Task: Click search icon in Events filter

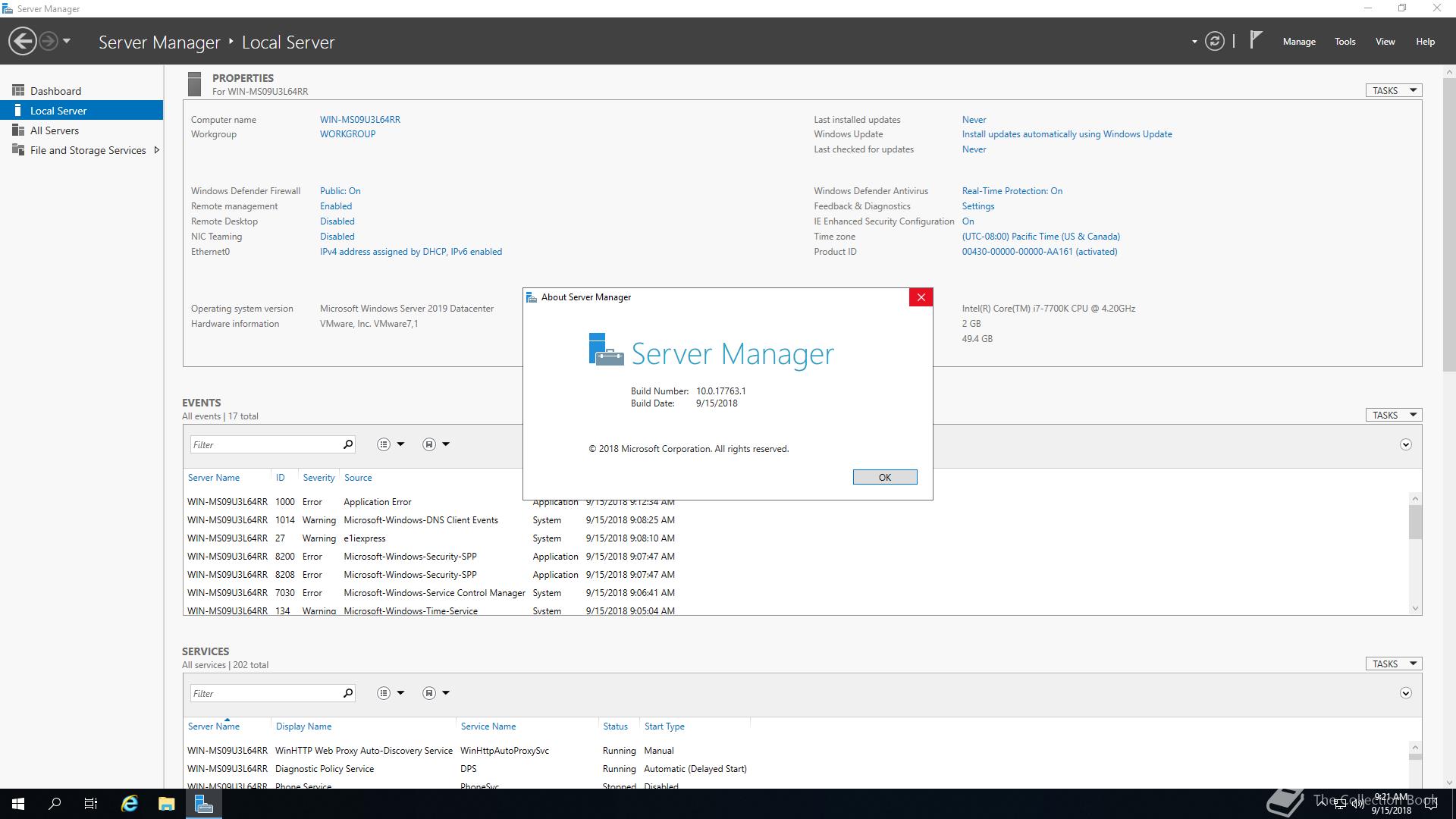Action: coord(348,444)
